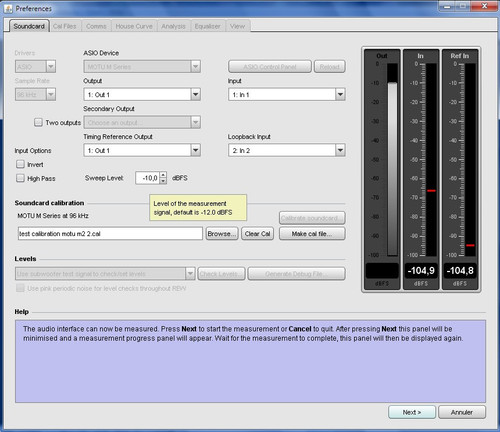Viewport: 500px width, 432px height.
Task: Click the Out level meter bar
Action: [392, 160]
